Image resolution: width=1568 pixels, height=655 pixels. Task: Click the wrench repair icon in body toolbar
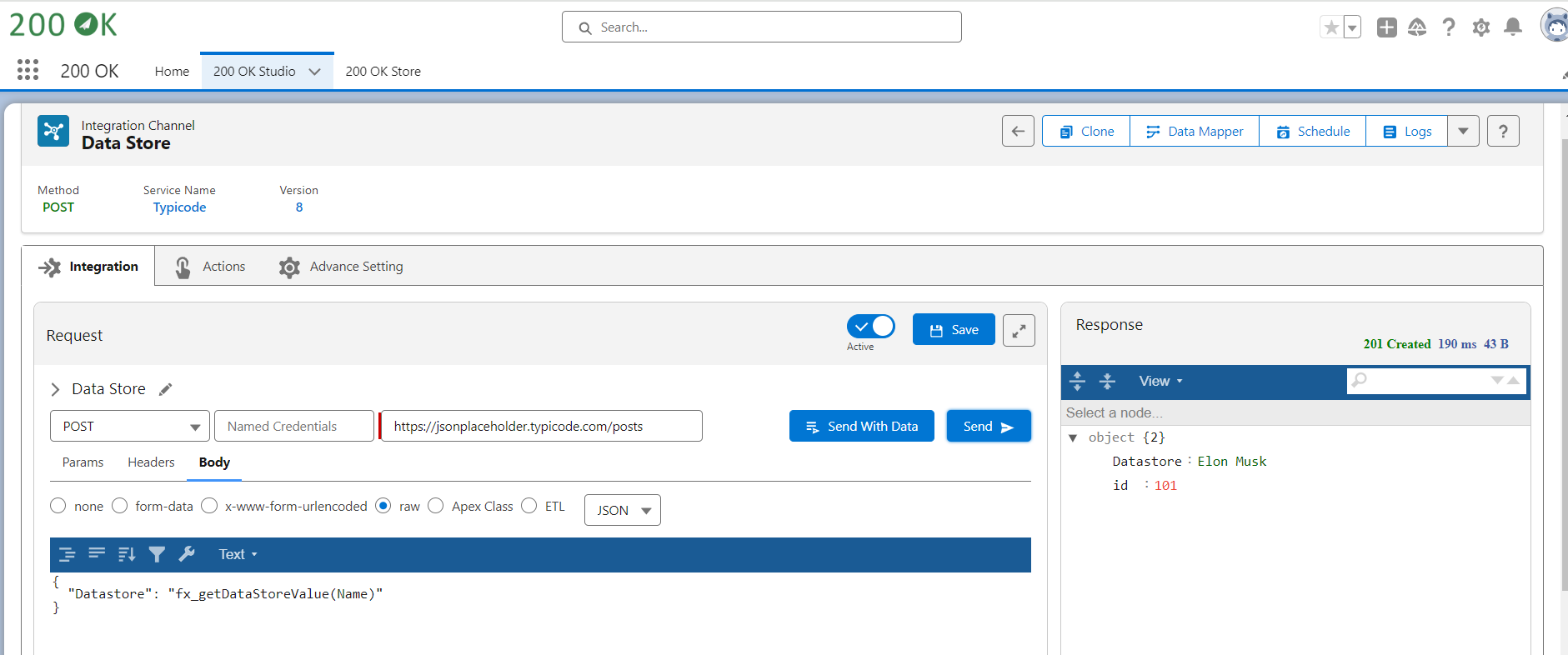point(187,554)
